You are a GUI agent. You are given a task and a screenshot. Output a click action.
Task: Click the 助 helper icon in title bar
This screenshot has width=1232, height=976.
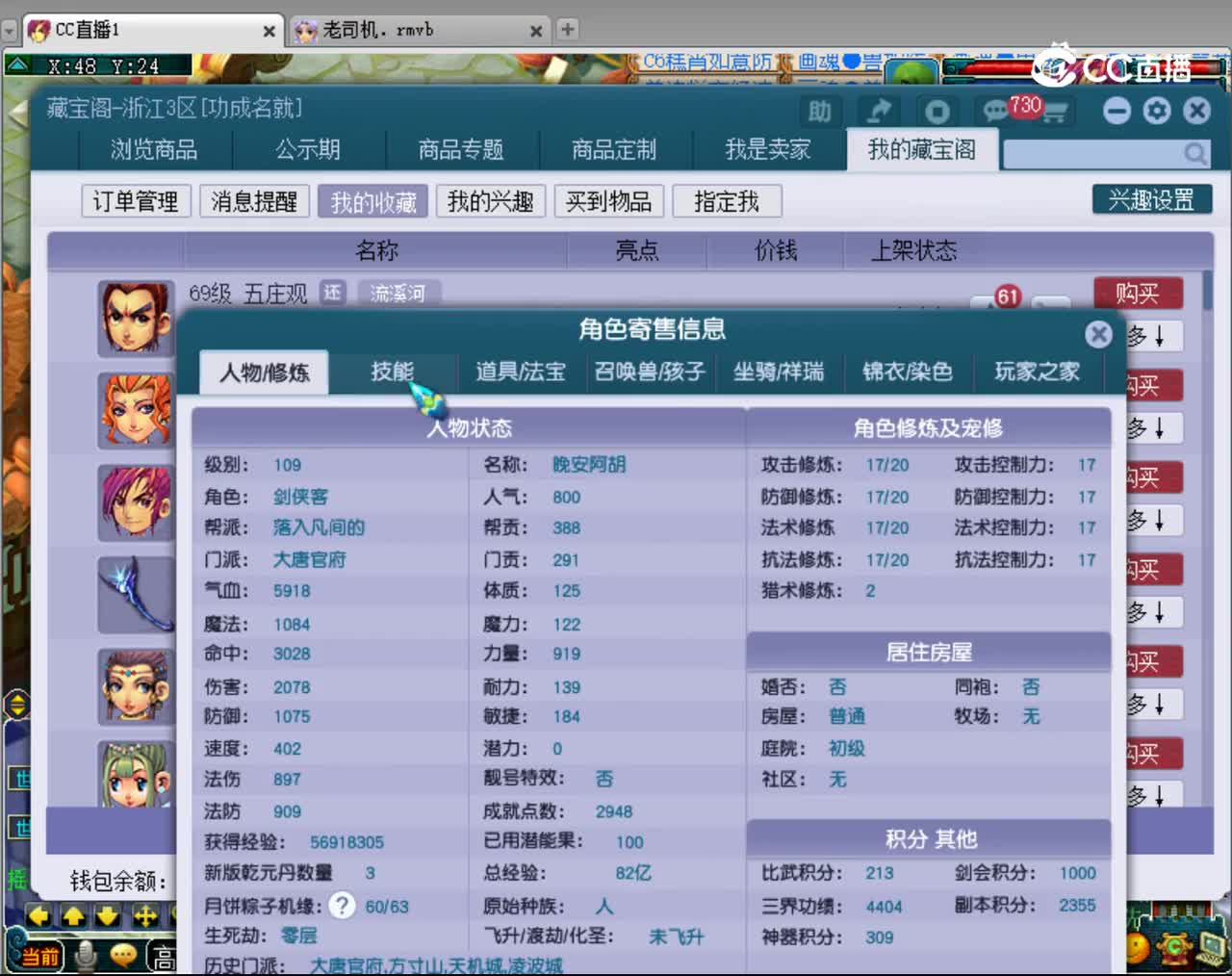tap(820, 112)
